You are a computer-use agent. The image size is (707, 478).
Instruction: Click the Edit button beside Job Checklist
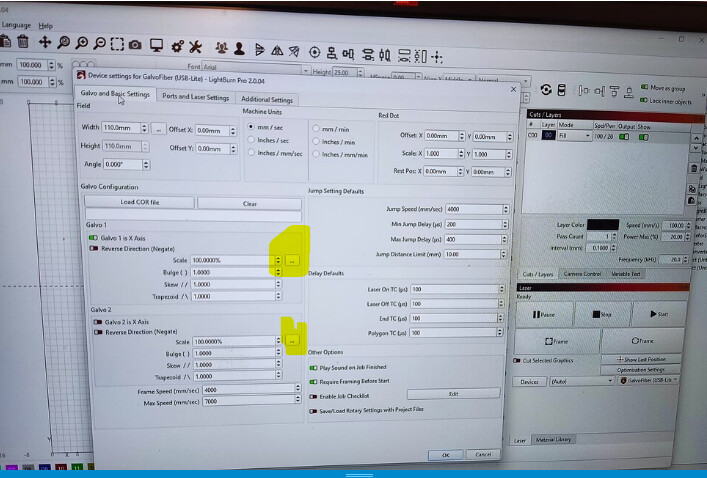tap(454, 394)
